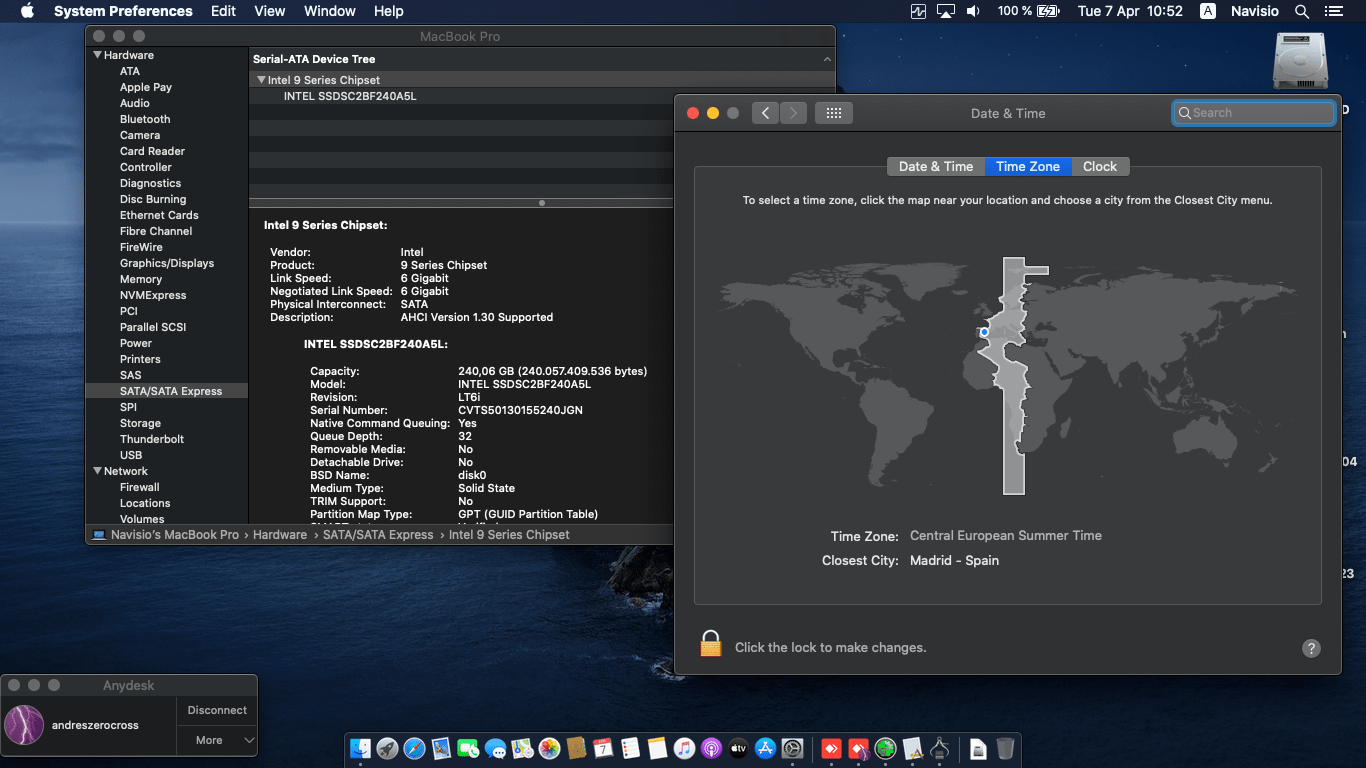The height and width of the screenshot is (768, 1366).
Task: Open the Trash in the Dock
Action: pos(1006,748)
